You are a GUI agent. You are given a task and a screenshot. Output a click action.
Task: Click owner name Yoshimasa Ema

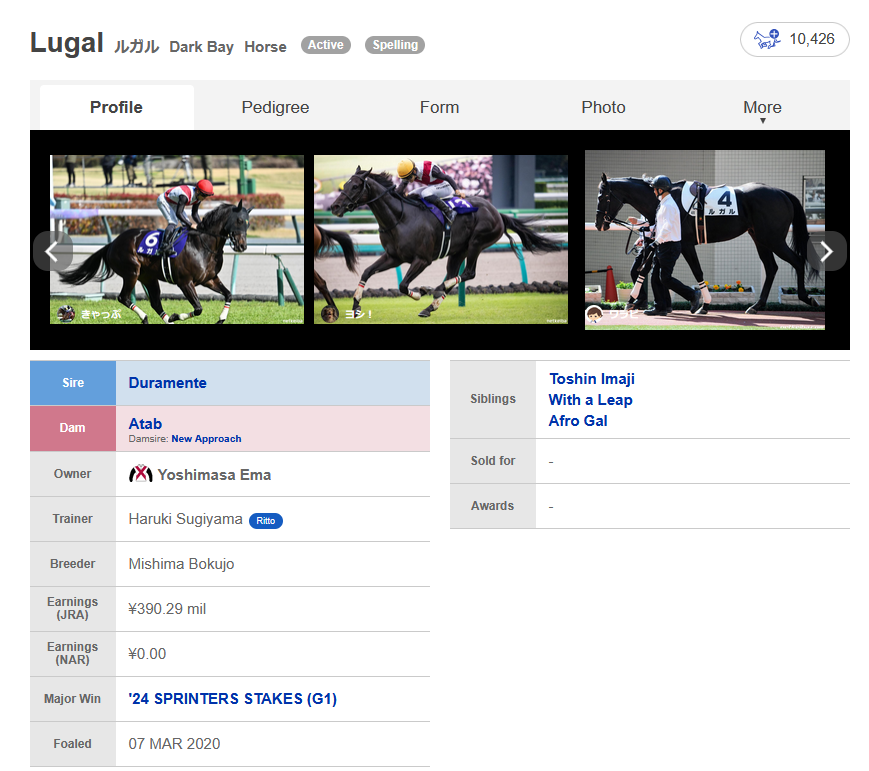(214, 475)
